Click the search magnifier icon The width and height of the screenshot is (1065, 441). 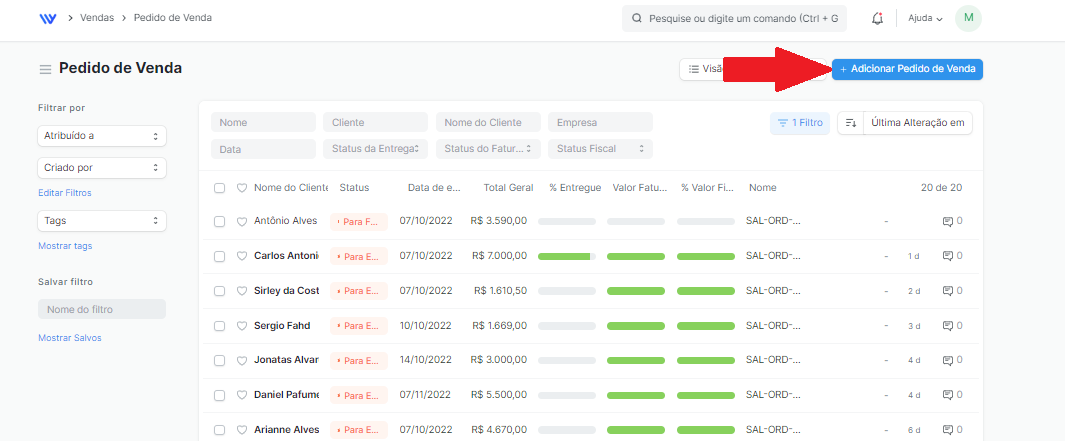point(636,18)
